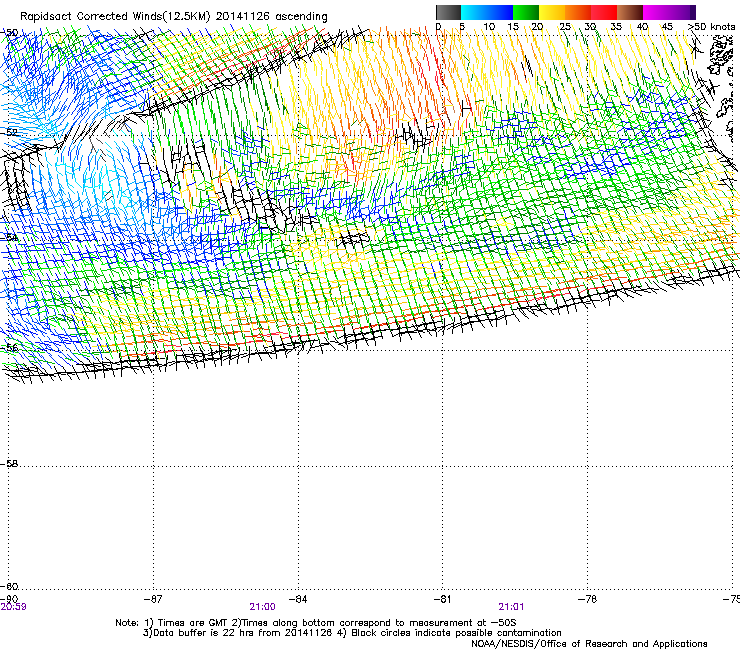Click the longitude label '-84'

[x=298, y=599]
